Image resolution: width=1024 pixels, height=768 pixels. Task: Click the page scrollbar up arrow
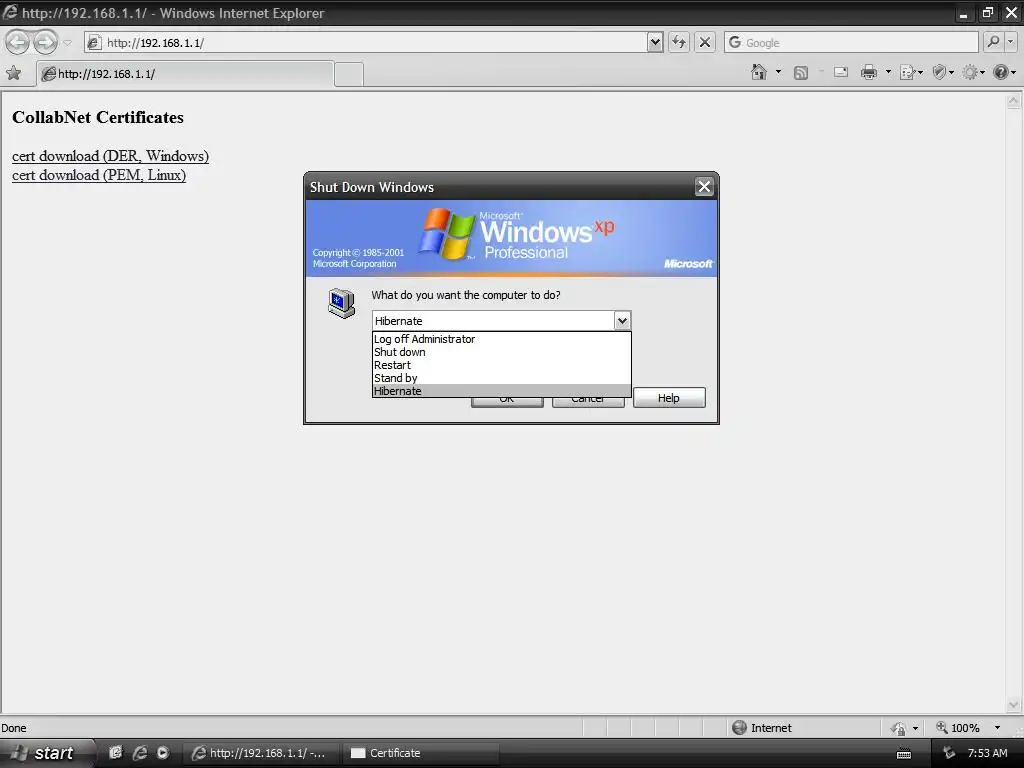point(1013,101)
